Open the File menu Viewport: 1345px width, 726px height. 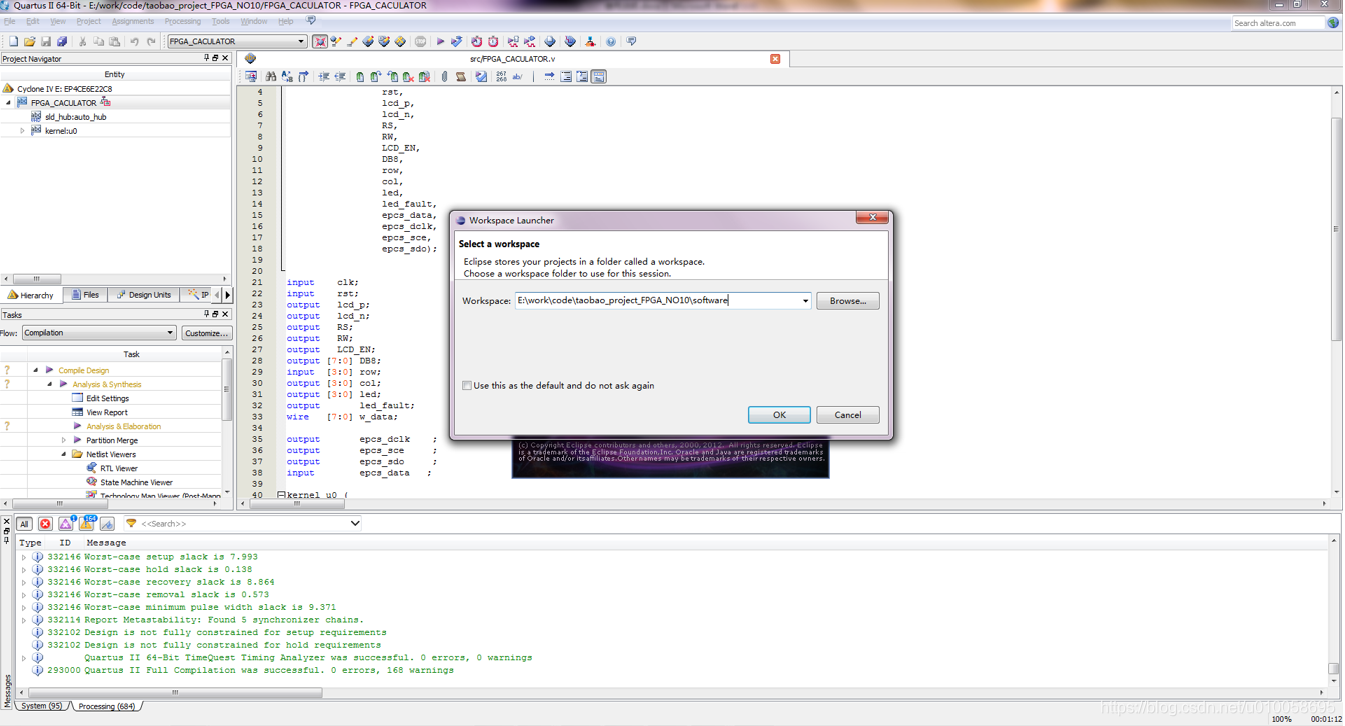(x=9, y=21)
